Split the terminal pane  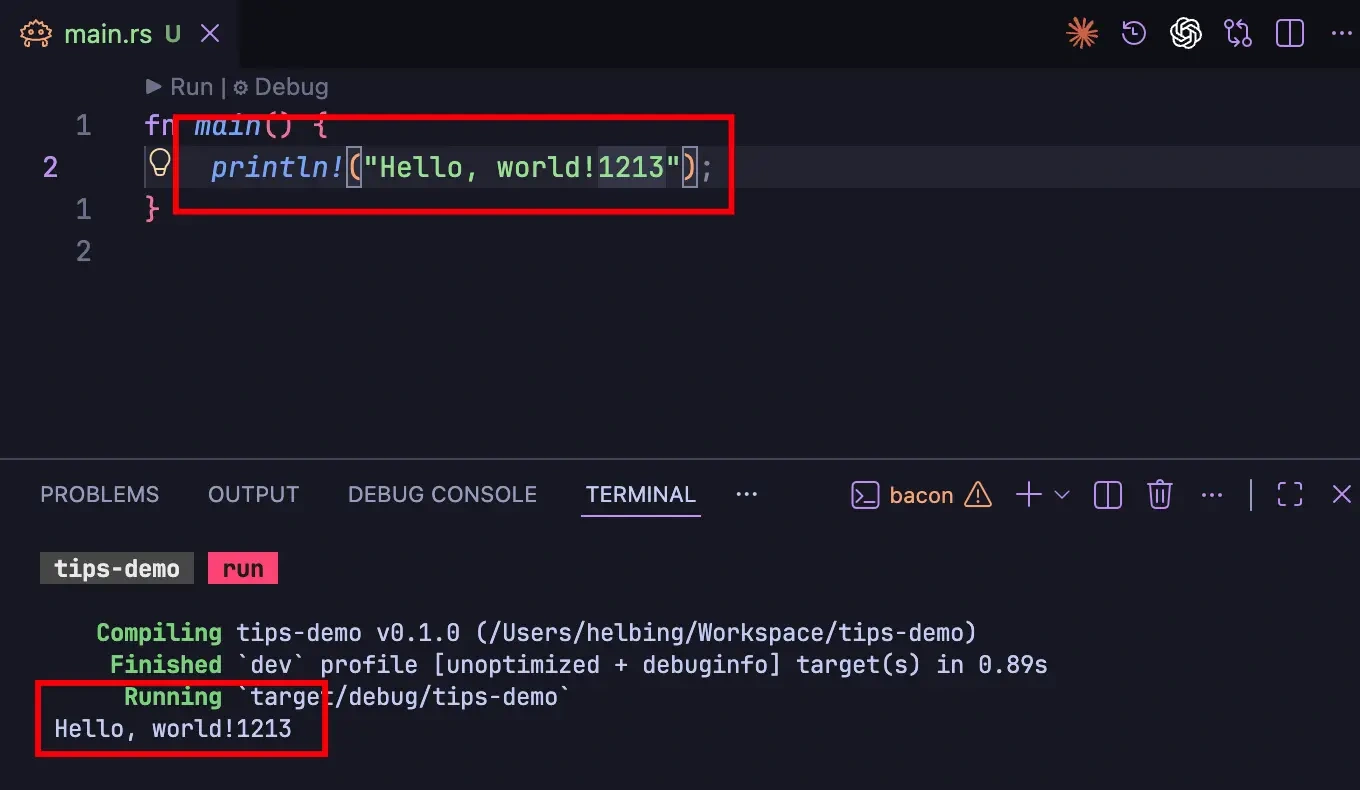coord(1108,495)
